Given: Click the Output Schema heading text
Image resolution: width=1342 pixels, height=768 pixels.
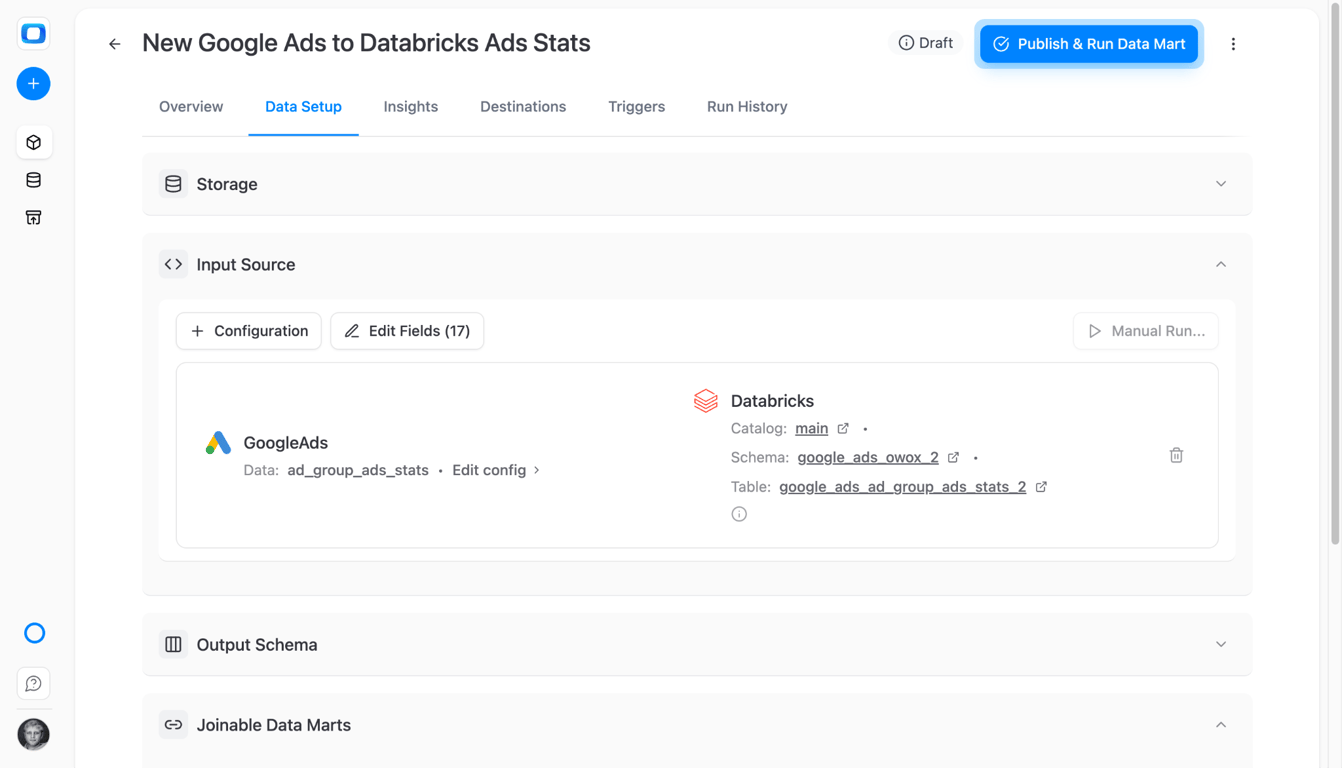Looking at the screenshot, I should [x=257, y=645].
